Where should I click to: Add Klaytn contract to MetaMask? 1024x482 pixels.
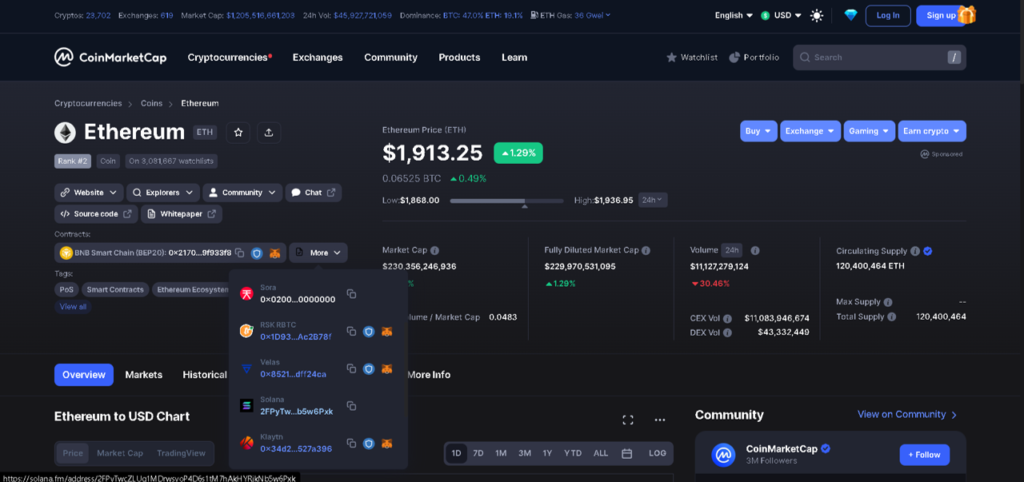point(387,443)
